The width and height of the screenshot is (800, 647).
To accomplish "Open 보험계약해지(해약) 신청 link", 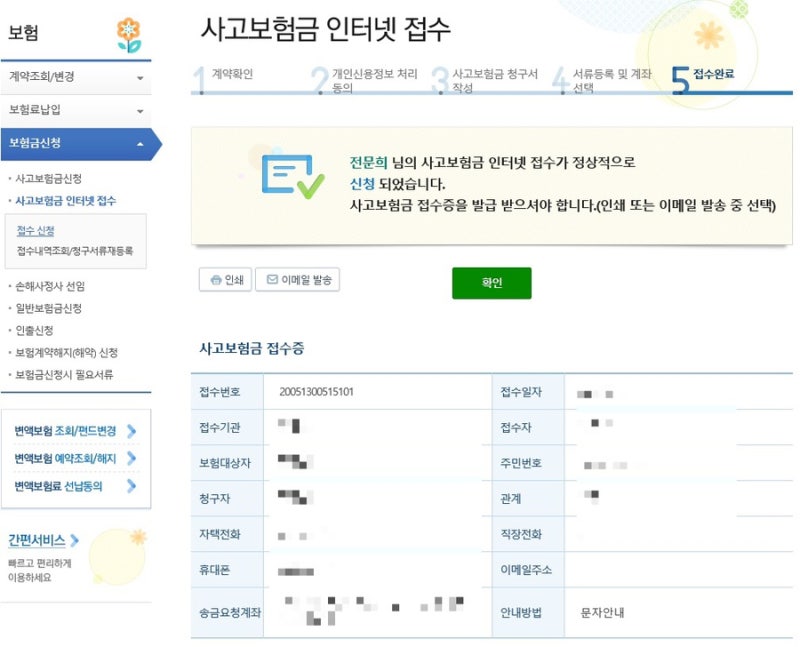I will pyautogui.click(x=66, y=353).
